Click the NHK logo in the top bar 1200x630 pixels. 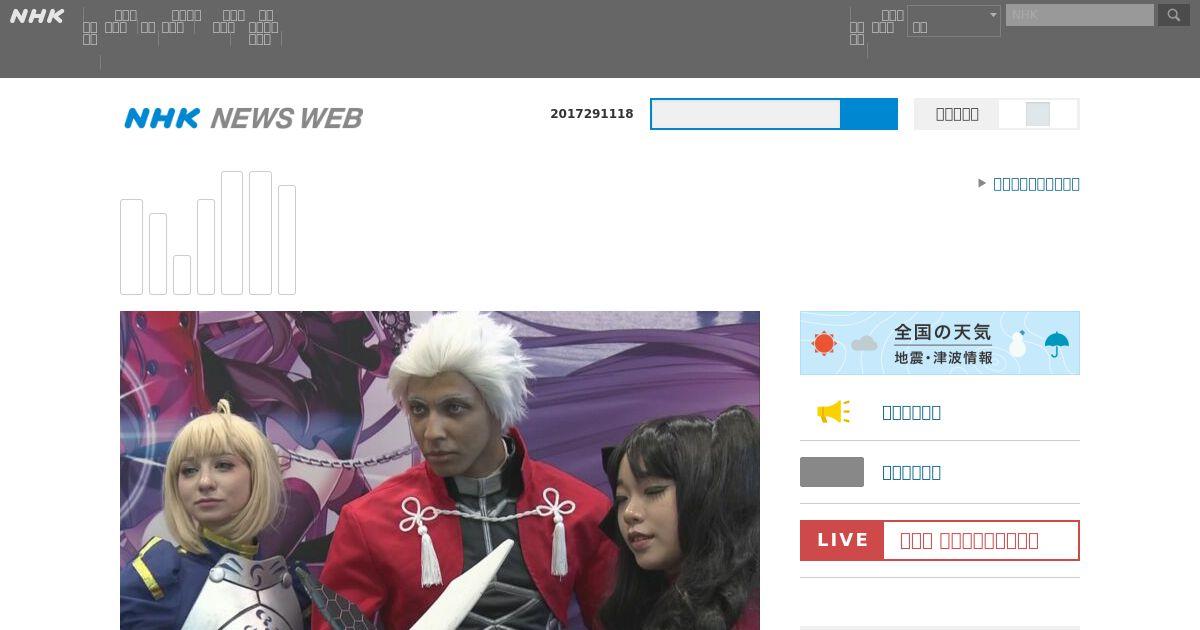tap(37, 16)
